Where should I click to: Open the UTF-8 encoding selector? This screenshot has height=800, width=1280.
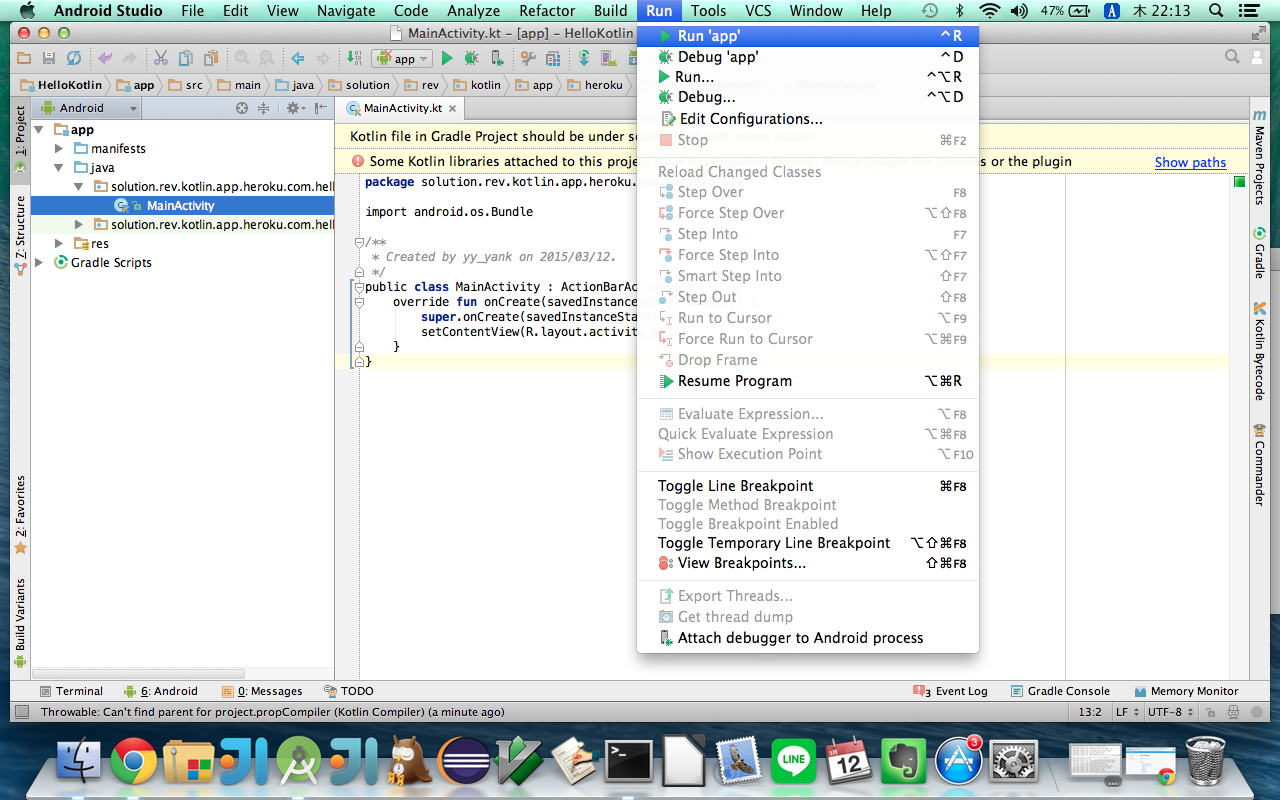pos(1171,713)
